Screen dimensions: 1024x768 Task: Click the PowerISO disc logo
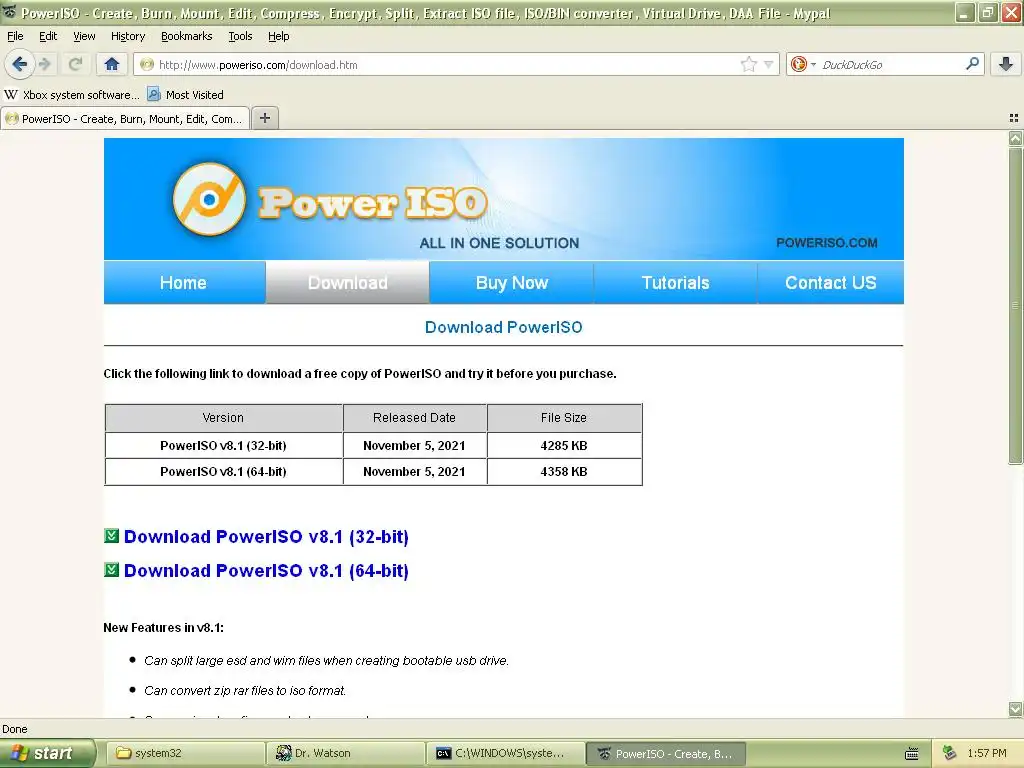point(209,199)
